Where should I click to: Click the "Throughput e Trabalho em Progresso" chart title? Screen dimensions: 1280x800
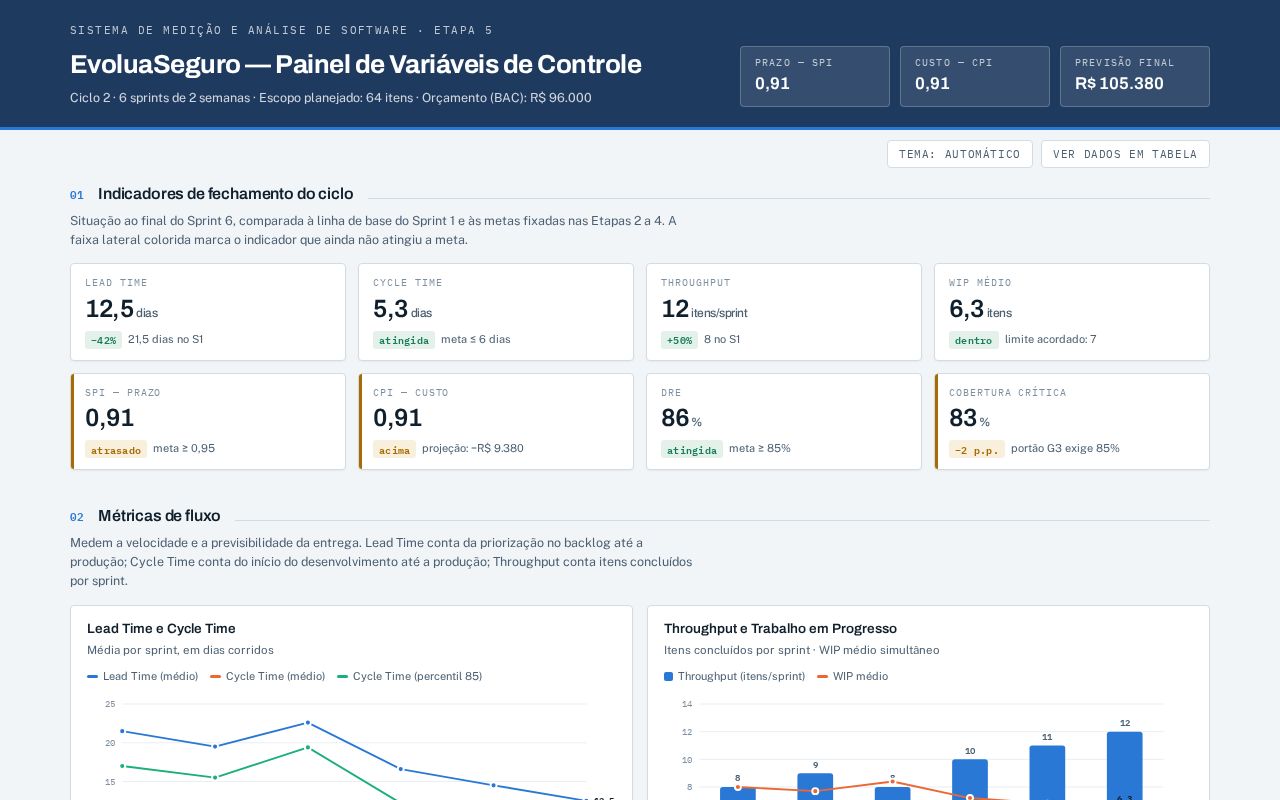pos(780,628)
